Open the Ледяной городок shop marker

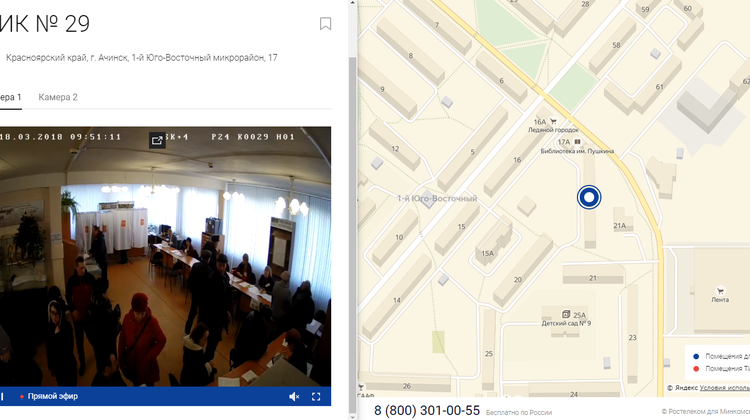coord(553,122)
